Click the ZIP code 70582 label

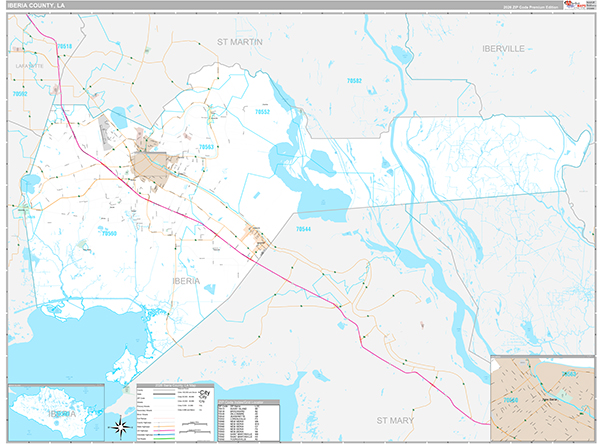(x=354, y=81)
